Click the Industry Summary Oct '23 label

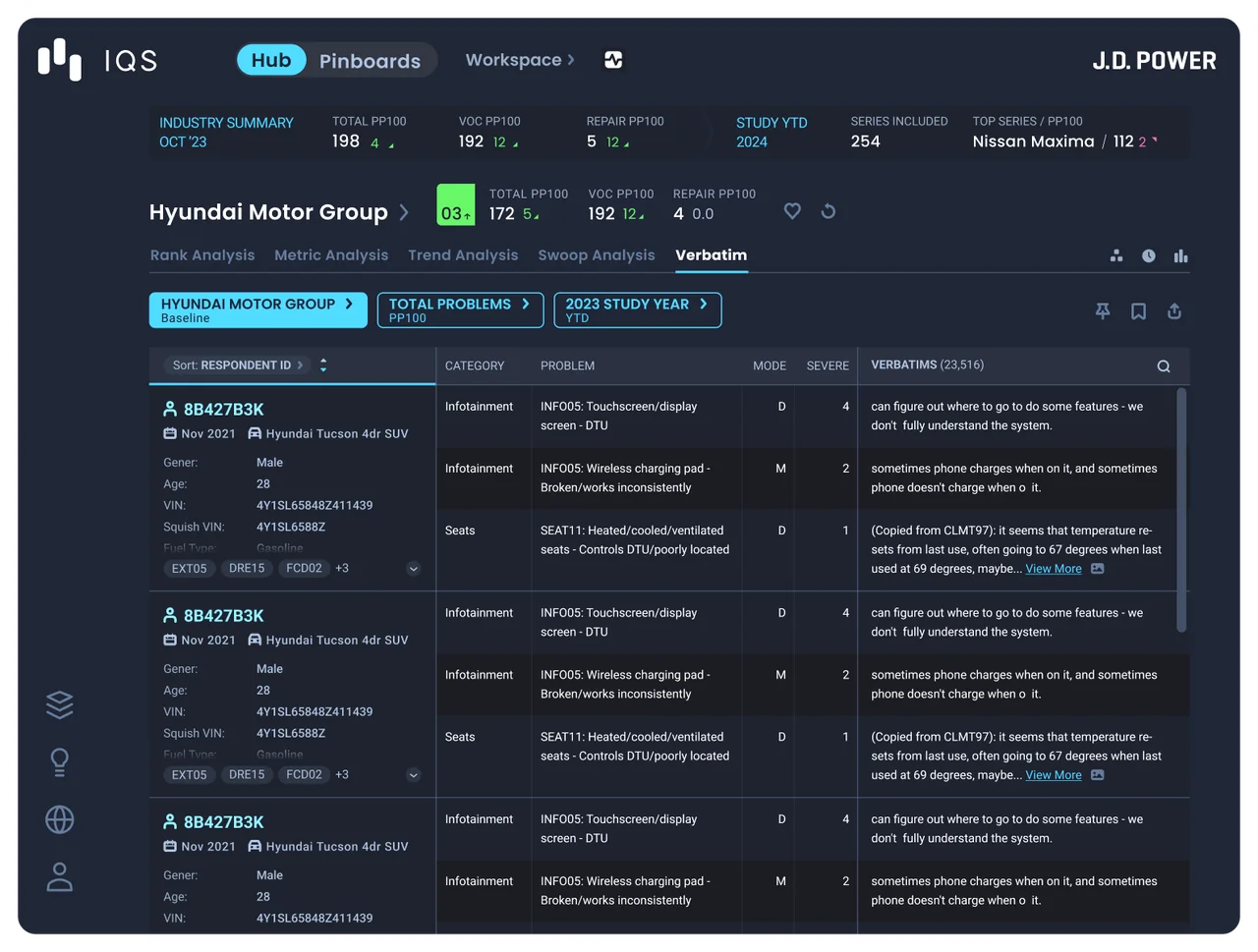(x=226, y=132)
